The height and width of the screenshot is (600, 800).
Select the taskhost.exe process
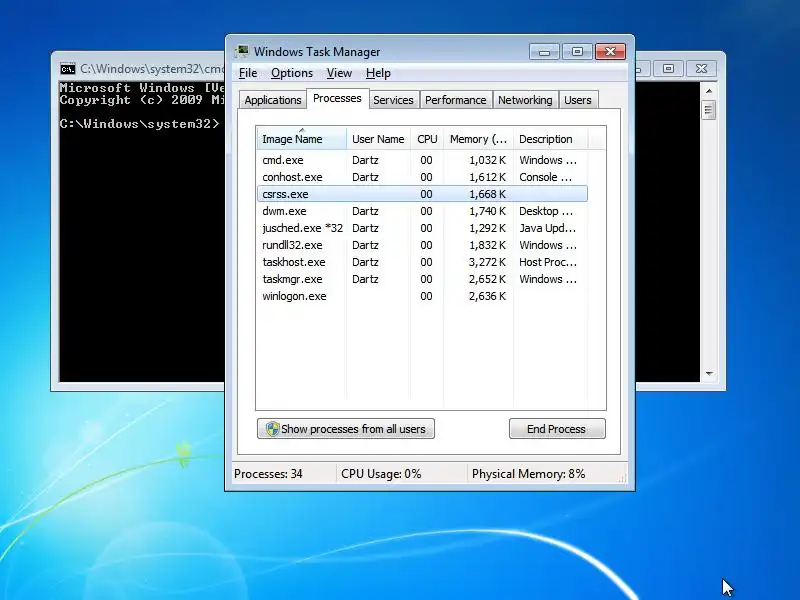pos(422,262)
